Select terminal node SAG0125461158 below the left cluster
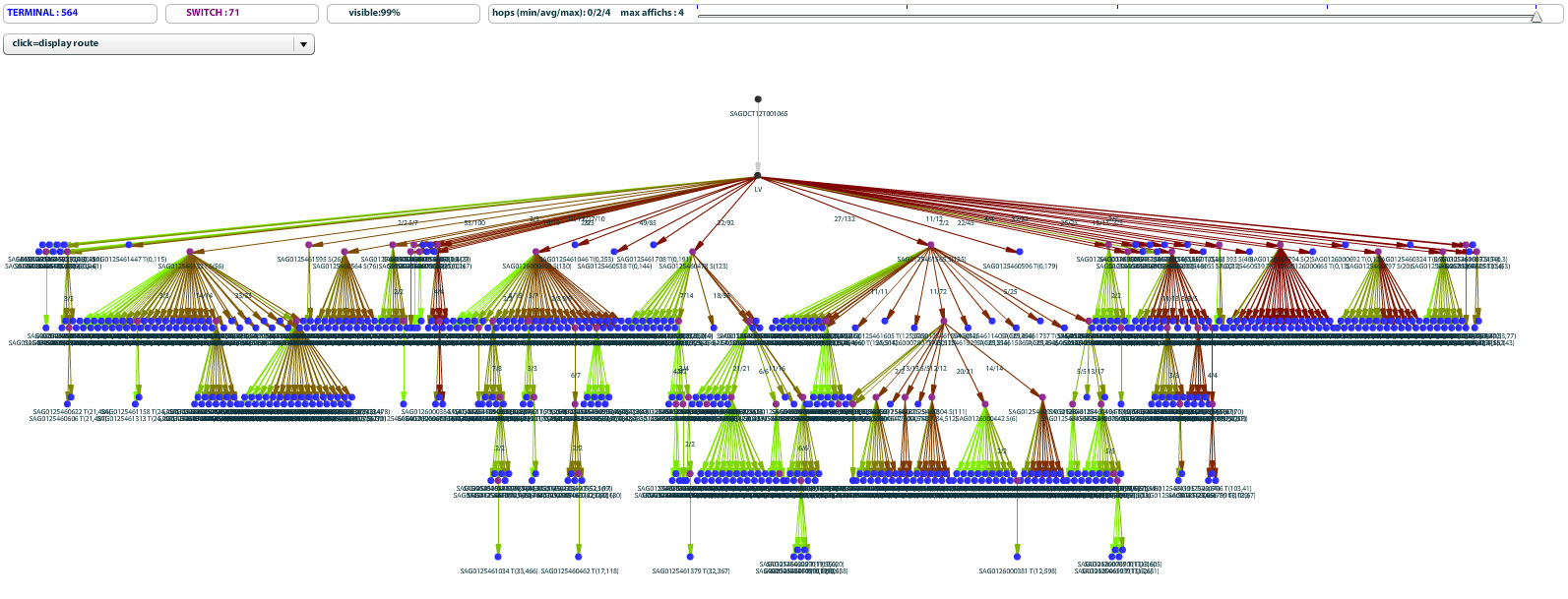This screenshot has width=1568, height=599. pos(137,397)
